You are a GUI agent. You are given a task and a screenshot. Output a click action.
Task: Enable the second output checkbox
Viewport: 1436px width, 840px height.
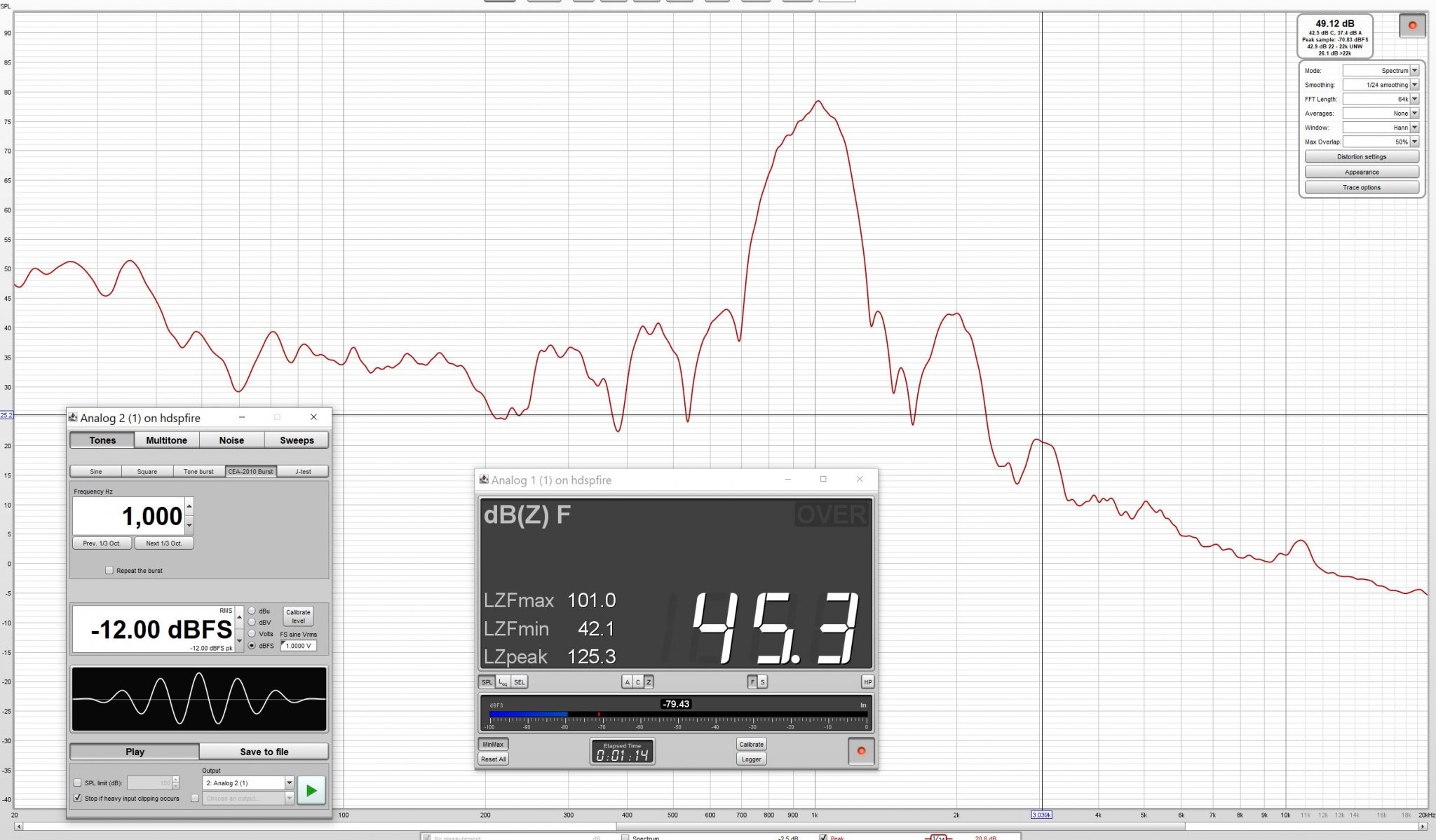coord(195,798)
